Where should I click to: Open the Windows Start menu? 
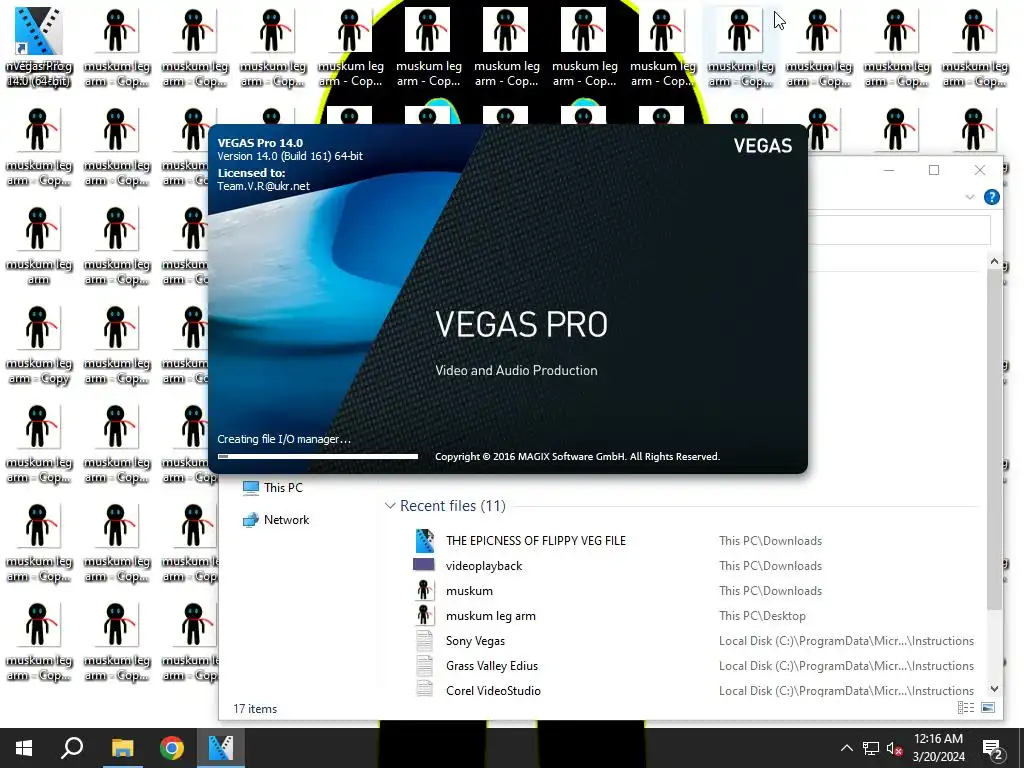[24, 748]
